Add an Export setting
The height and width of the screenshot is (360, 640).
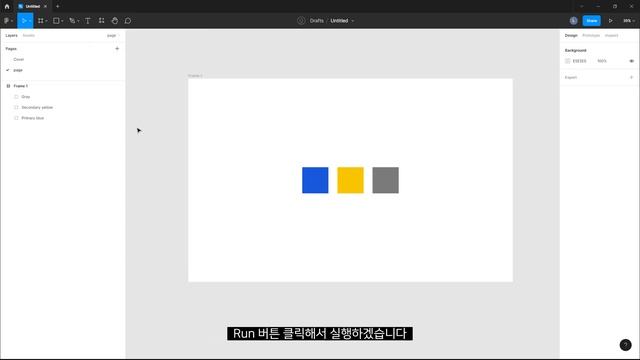click(631, 77)
